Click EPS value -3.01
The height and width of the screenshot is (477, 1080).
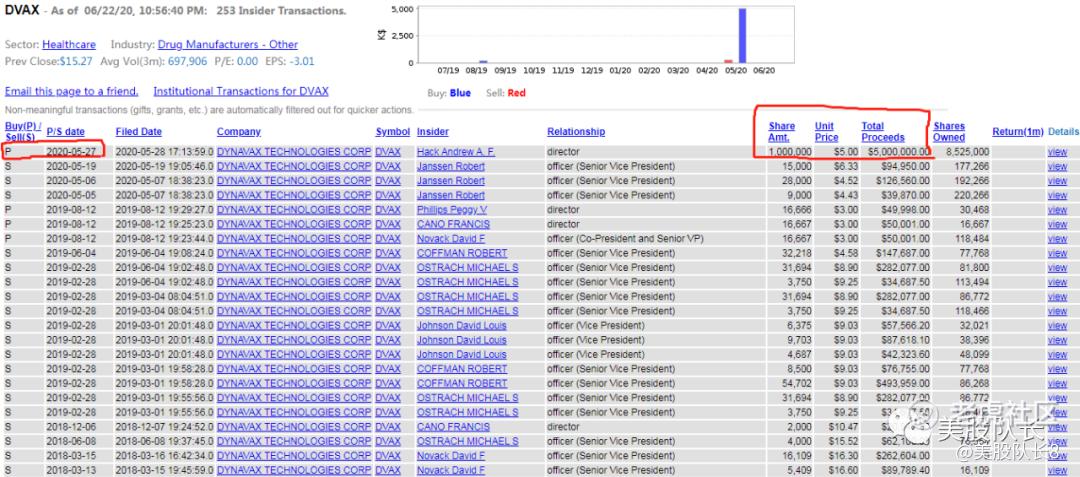pyautogui.click(x=302, y=61)
